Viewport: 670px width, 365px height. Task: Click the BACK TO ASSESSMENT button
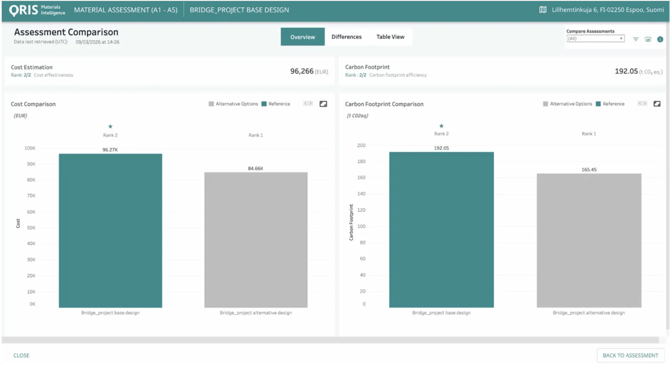[x=630, y=355]
